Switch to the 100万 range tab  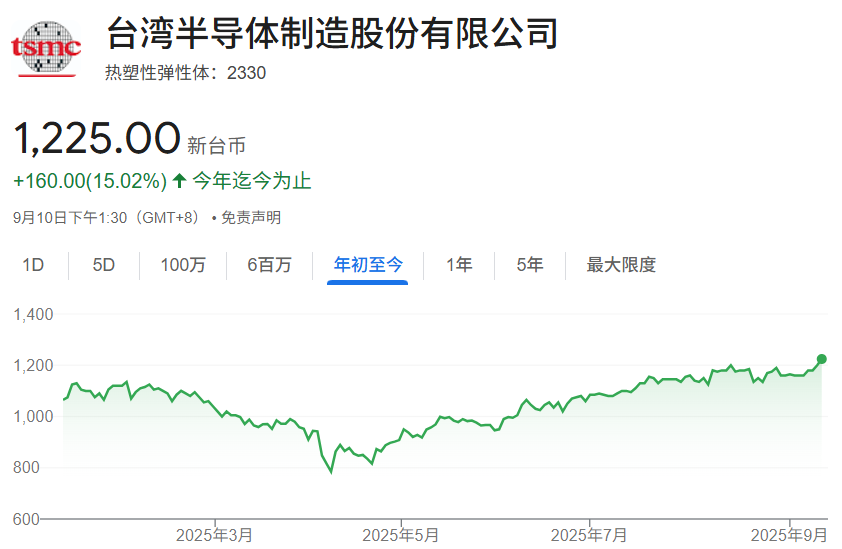pyautogui.click(x=183, y=265)
